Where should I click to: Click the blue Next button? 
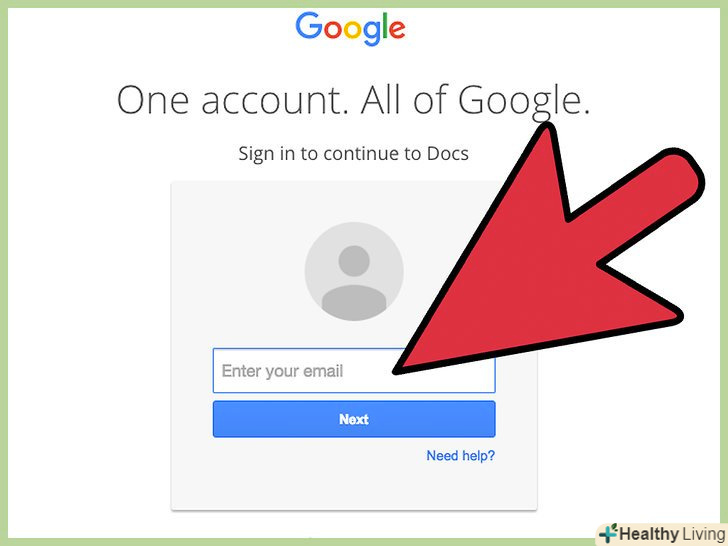tap(354, 419)
